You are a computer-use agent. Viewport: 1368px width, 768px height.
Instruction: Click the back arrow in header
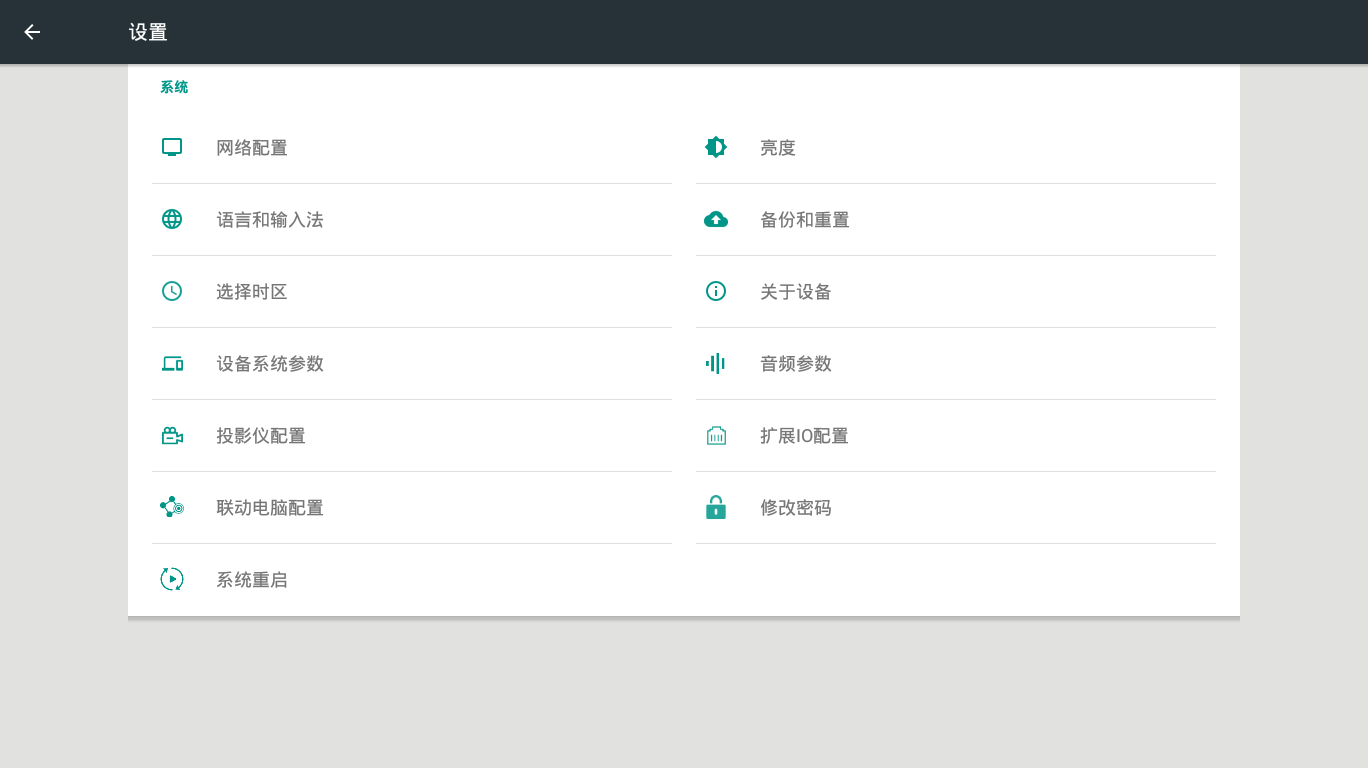[32, 32]
